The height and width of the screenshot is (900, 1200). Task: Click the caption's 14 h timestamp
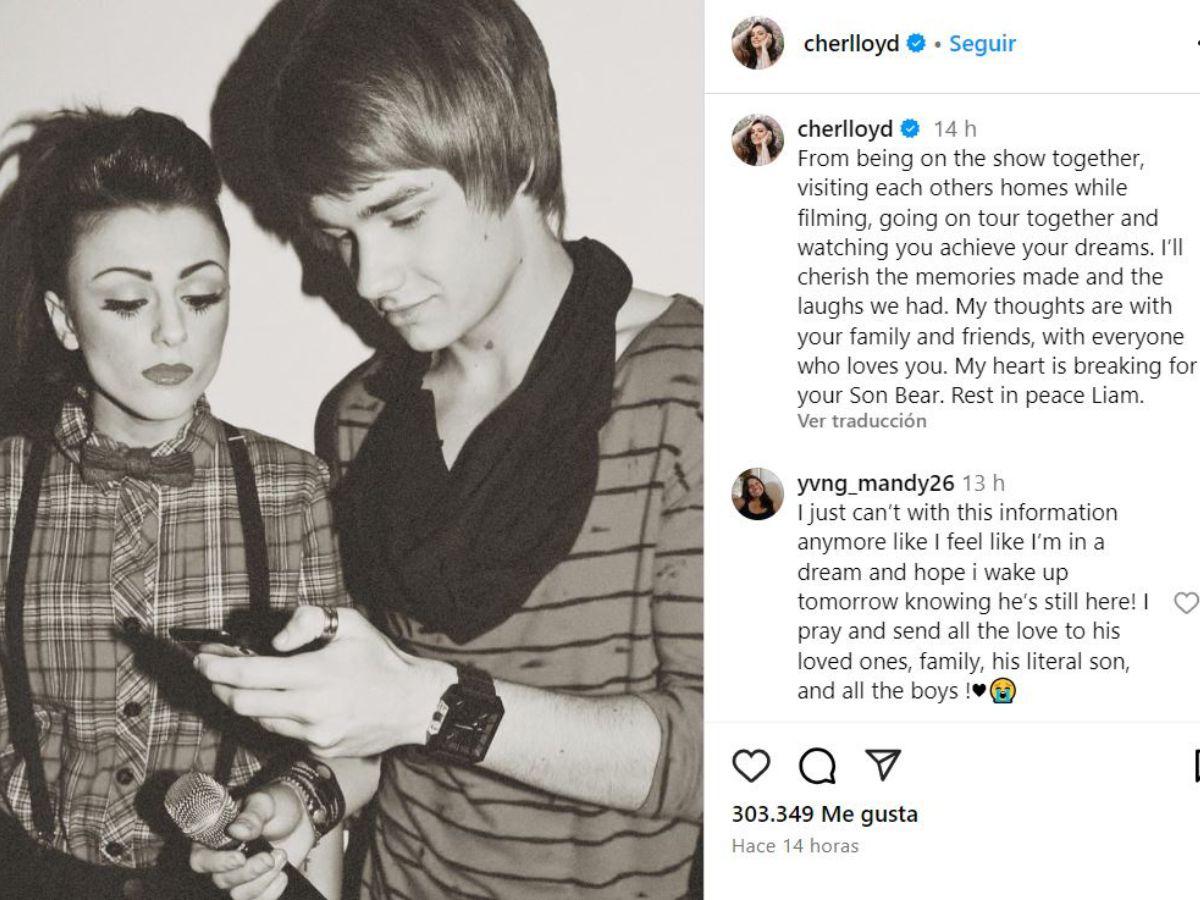(955, 129)
